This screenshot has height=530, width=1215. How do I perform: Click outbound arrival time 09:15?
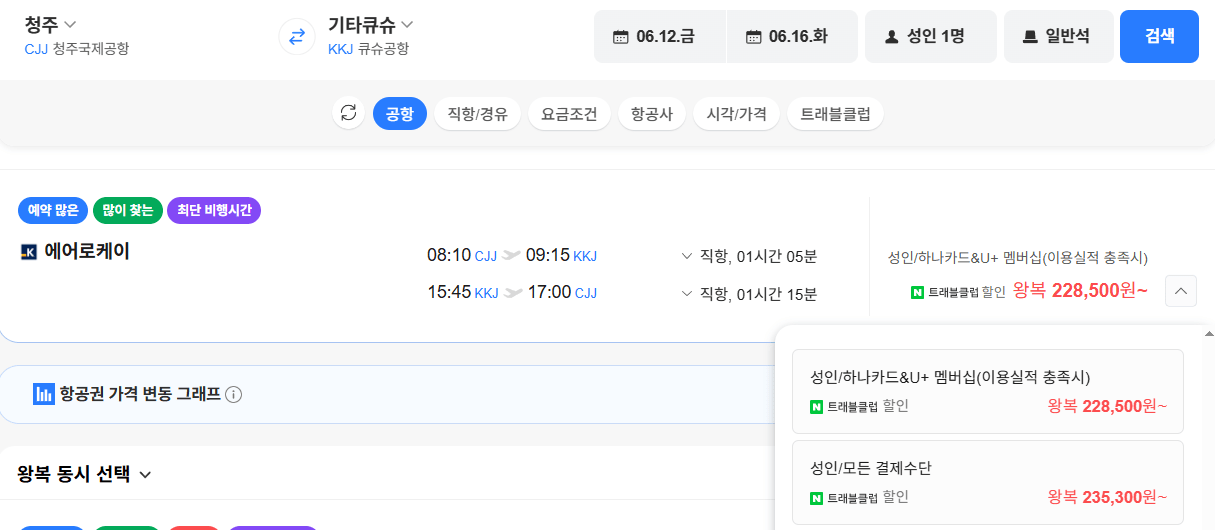[548, 255]
